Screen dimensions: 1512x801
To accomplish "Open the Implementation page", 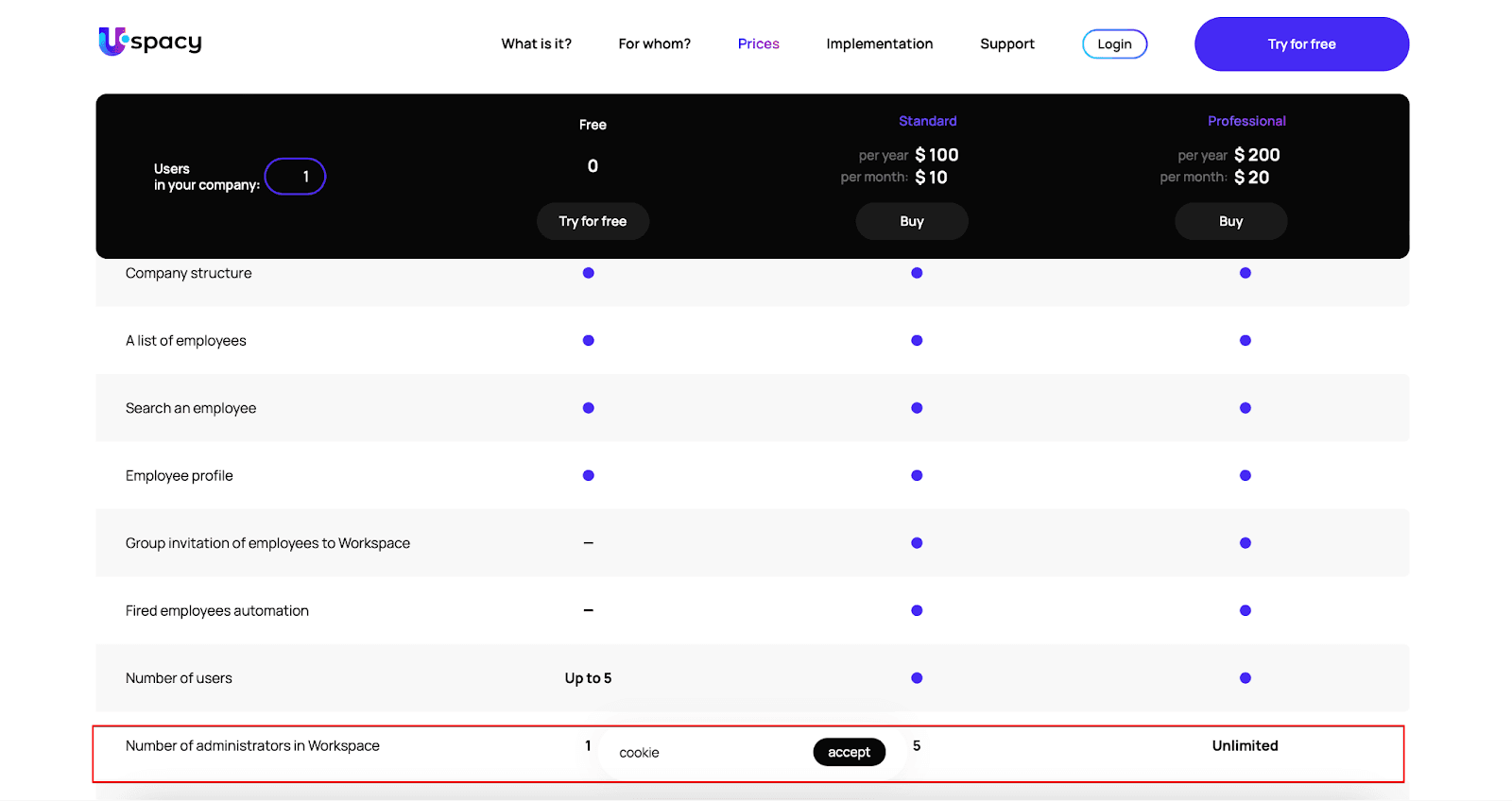I will click(879, 44).
